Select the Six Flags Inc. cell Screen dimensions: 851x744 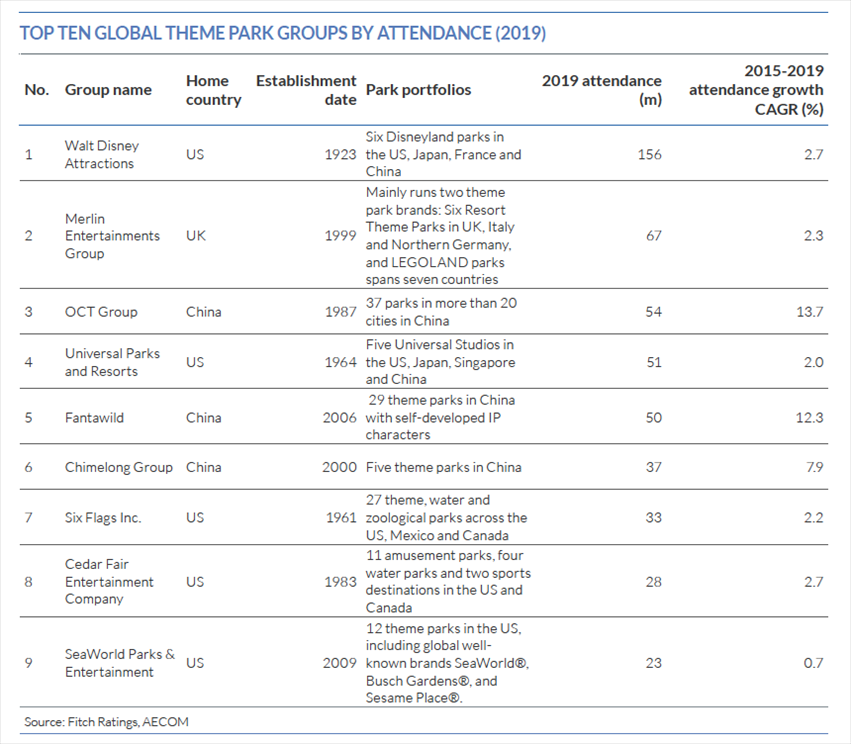coord(103,518)
